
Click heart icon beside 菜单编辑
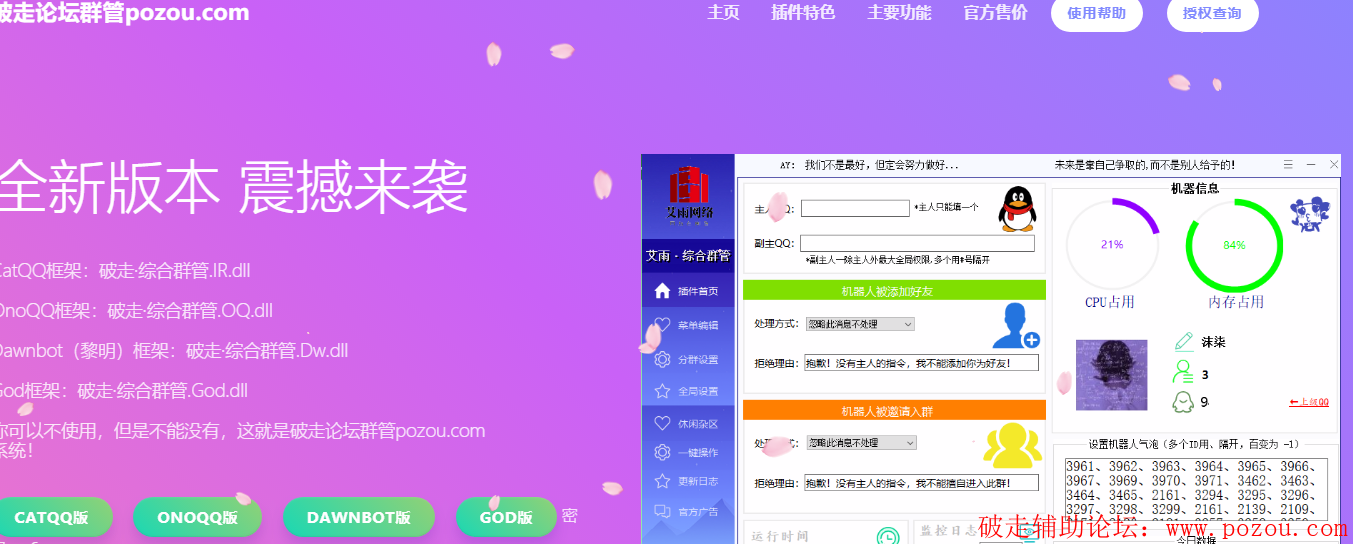(x=662, y=325)
